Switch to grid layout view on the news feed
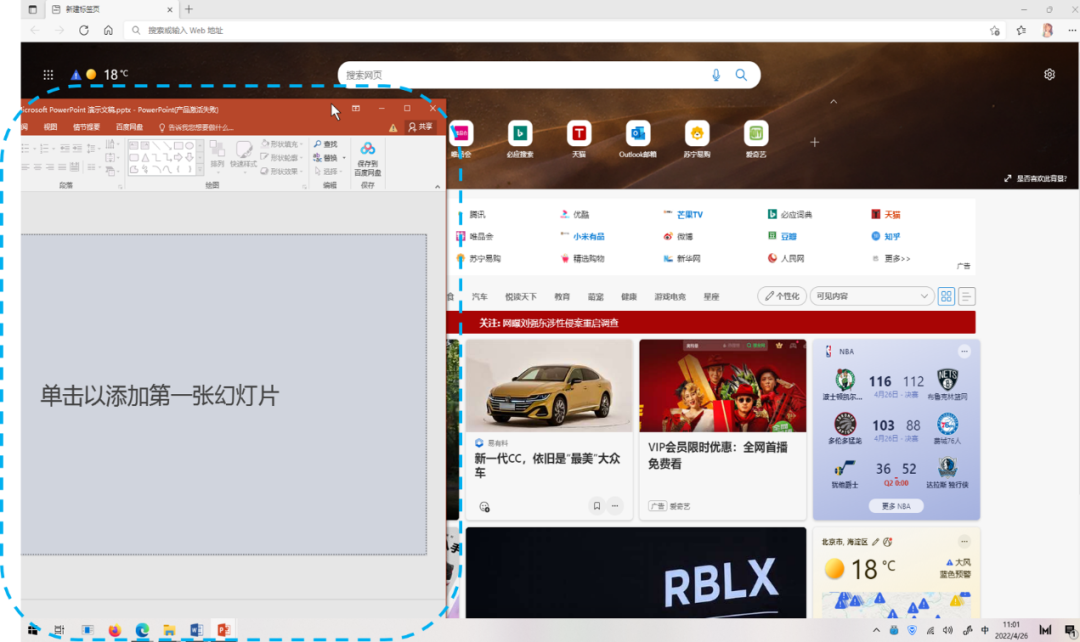1080x642 pixels. point(946,296)
